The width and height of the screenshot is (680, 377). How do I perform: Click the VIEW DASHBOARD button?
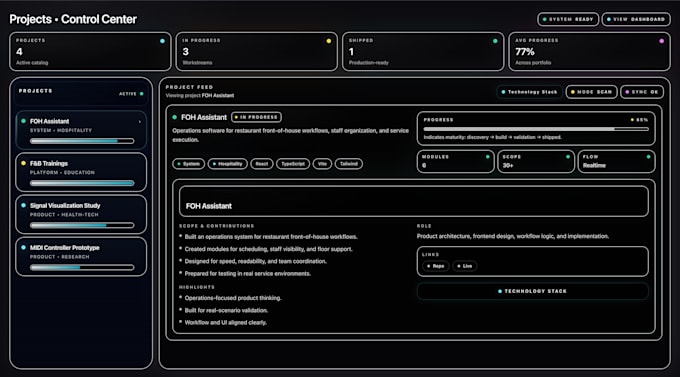coord(636,19)
